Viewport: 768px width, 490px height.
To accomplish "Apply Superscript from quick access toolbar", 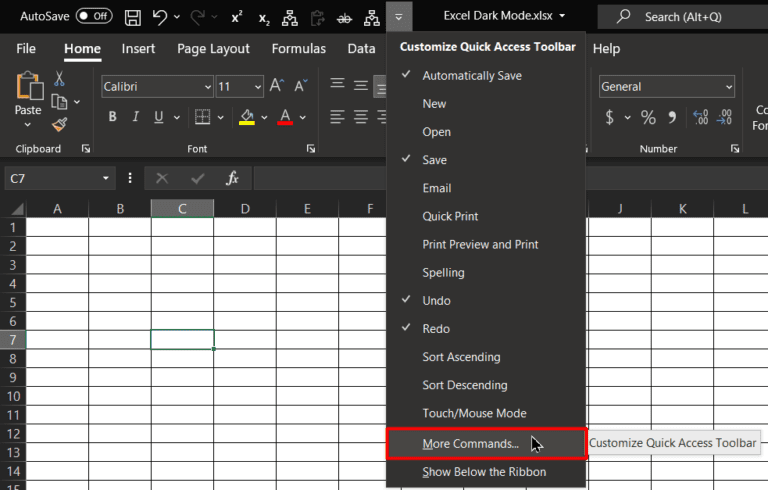I will coord(237,18).
